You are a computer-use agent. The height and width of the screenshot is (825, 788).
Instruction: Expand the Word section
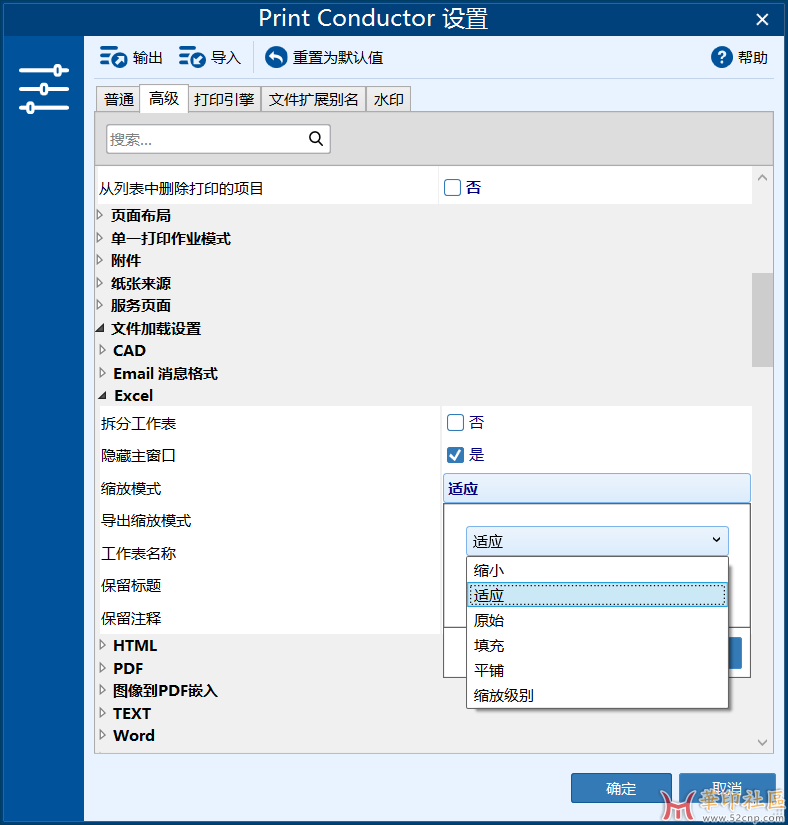[103, 735]
